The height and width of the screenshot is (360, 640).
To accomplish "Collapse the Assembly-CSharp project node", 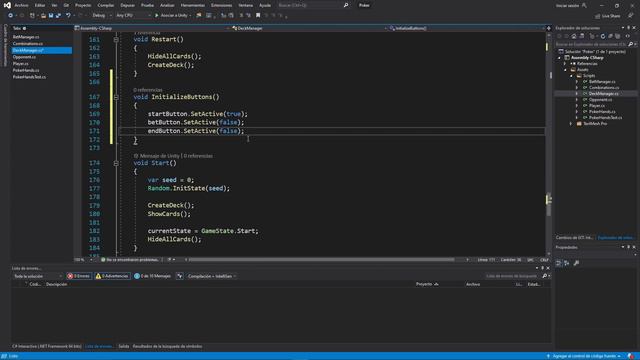I will [x=560, y=58].
